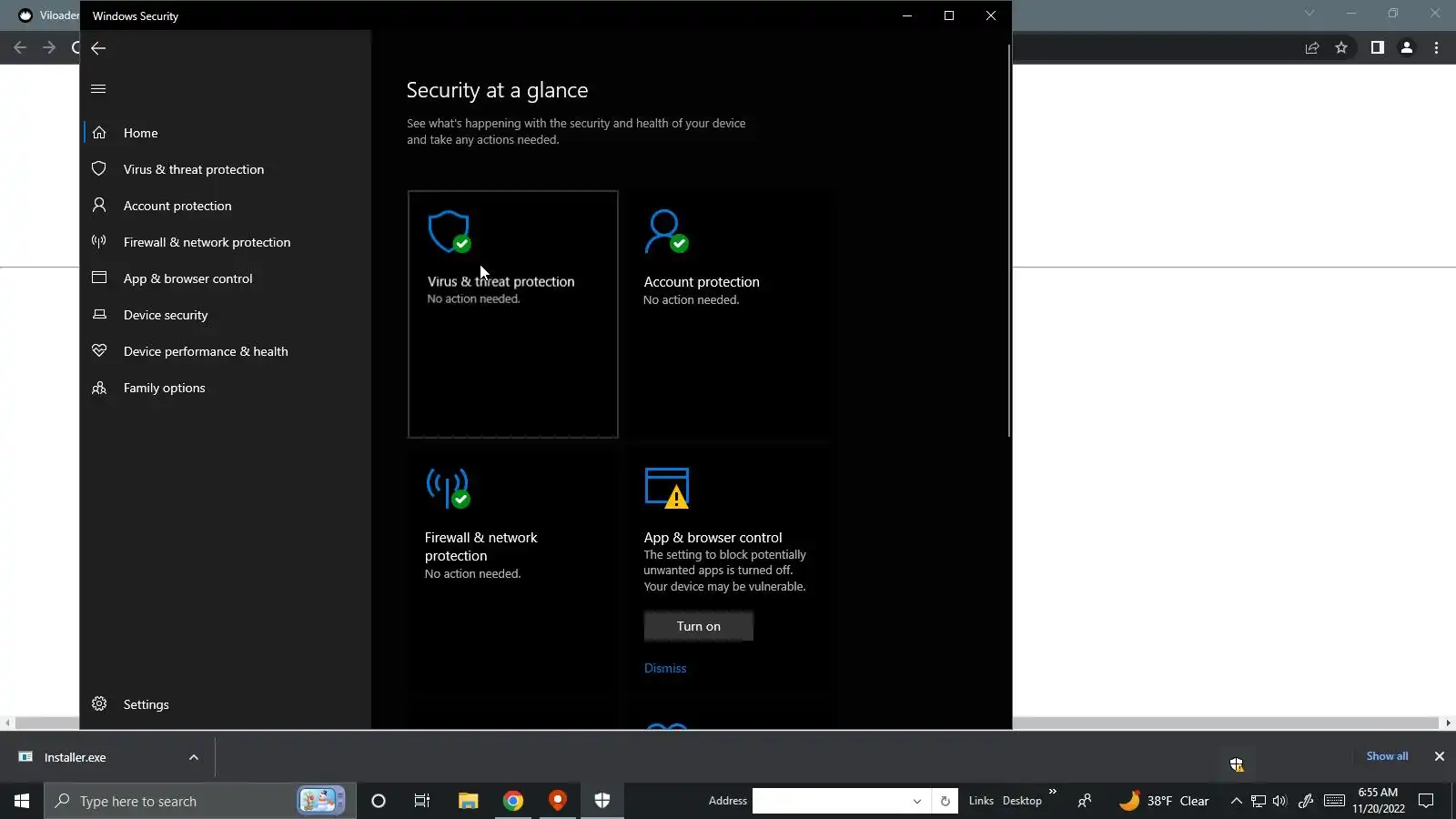The height and width of the screenshot is (819, 1456).
Task: Share this page in Chrome
Action: click(x=1312, y=47)
